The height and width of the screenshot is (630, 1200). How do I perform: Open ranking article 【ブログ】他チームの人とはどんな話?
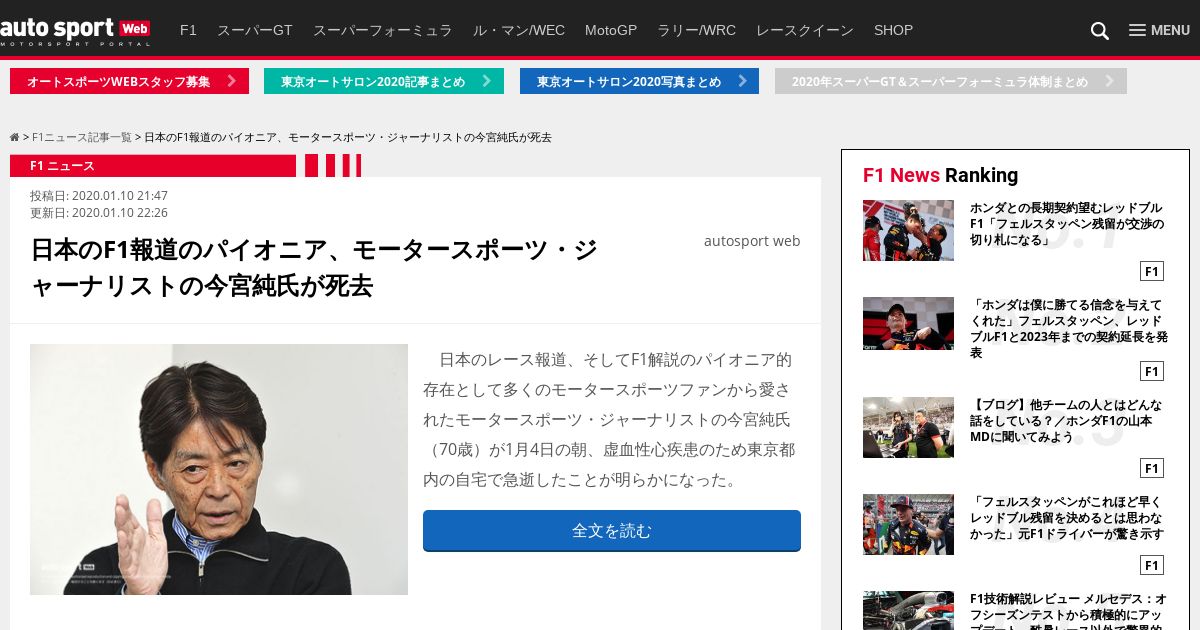click(x=1066, y=421)
